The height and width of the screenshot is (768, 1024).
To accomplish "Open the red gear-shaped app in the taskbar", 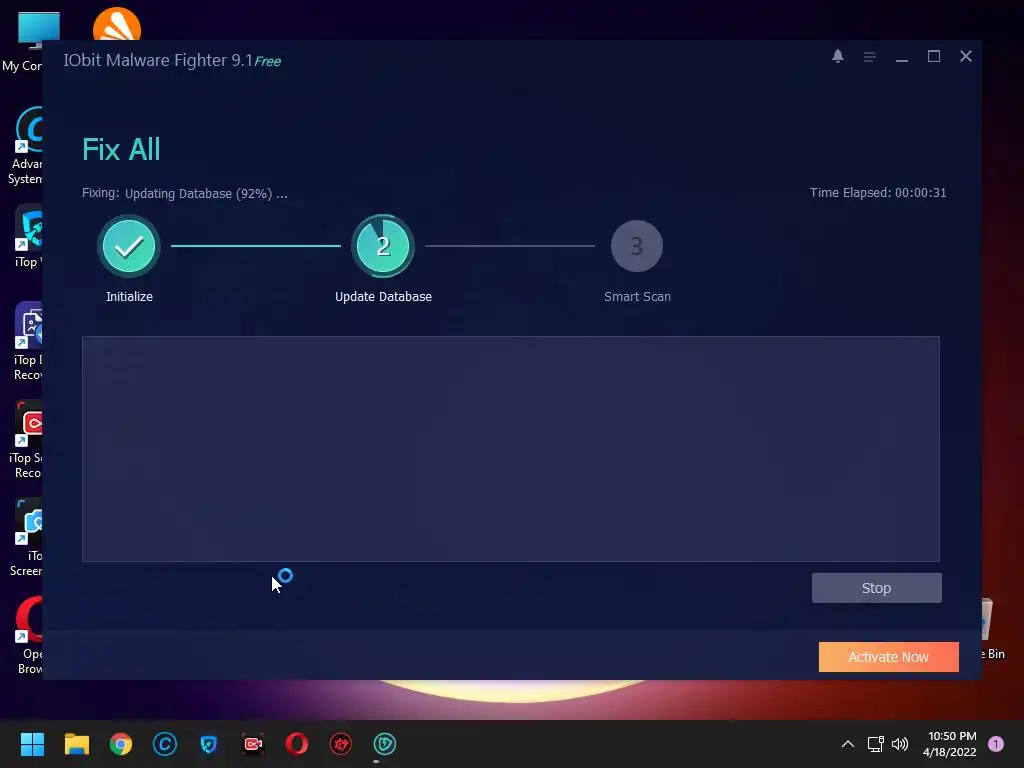I will point(341,744).
